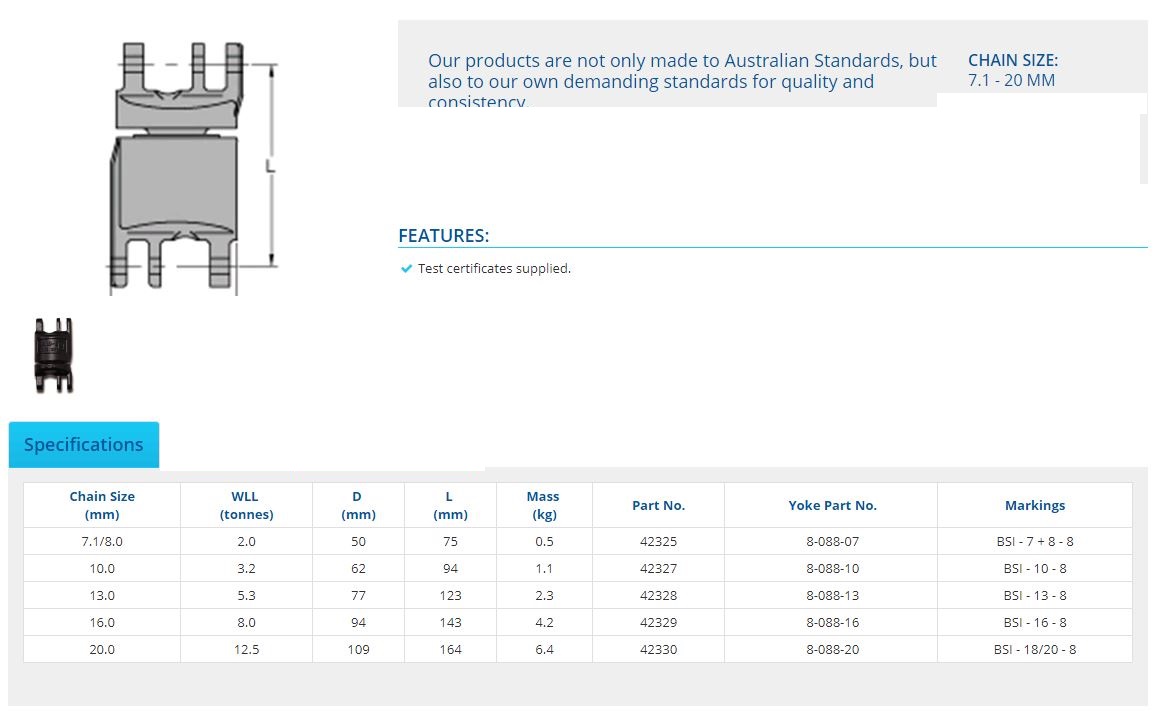Click WLL value 5.3
The image size is (1156, 711).
246,595
